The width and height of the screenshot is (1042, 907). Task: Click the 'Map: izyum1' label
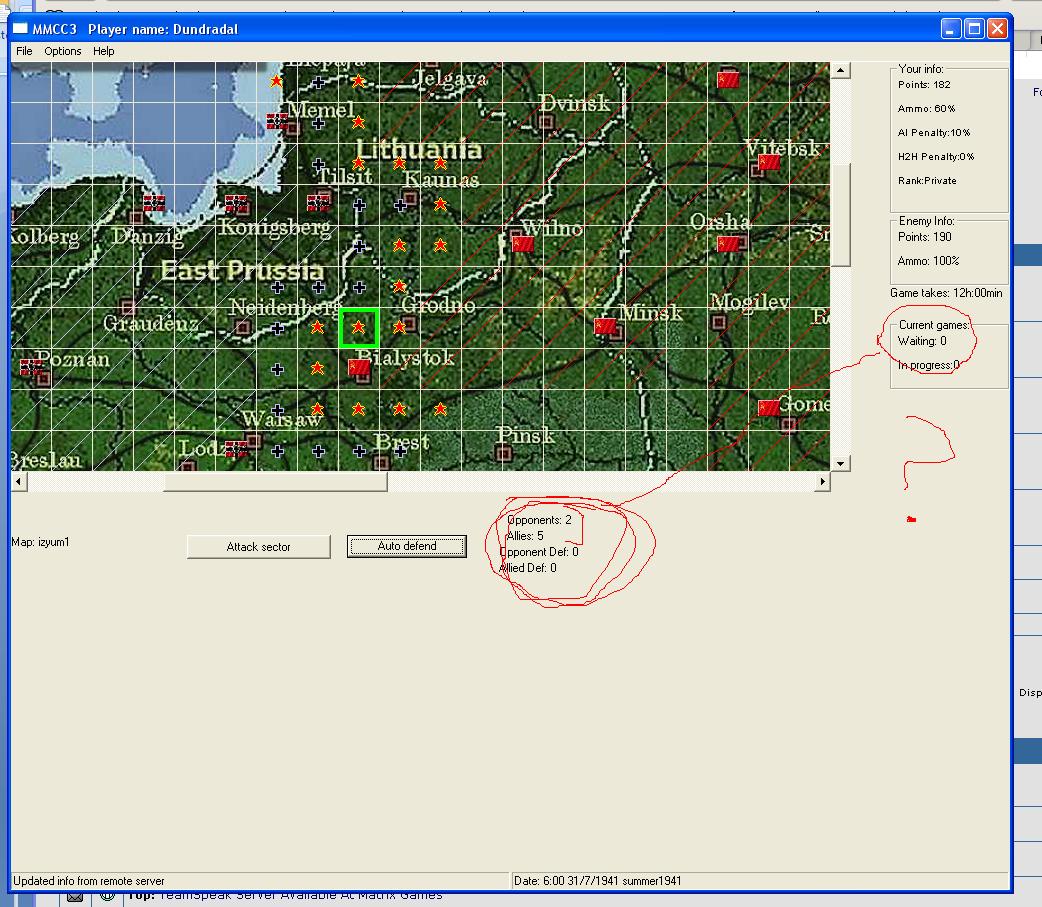[41, 542]
